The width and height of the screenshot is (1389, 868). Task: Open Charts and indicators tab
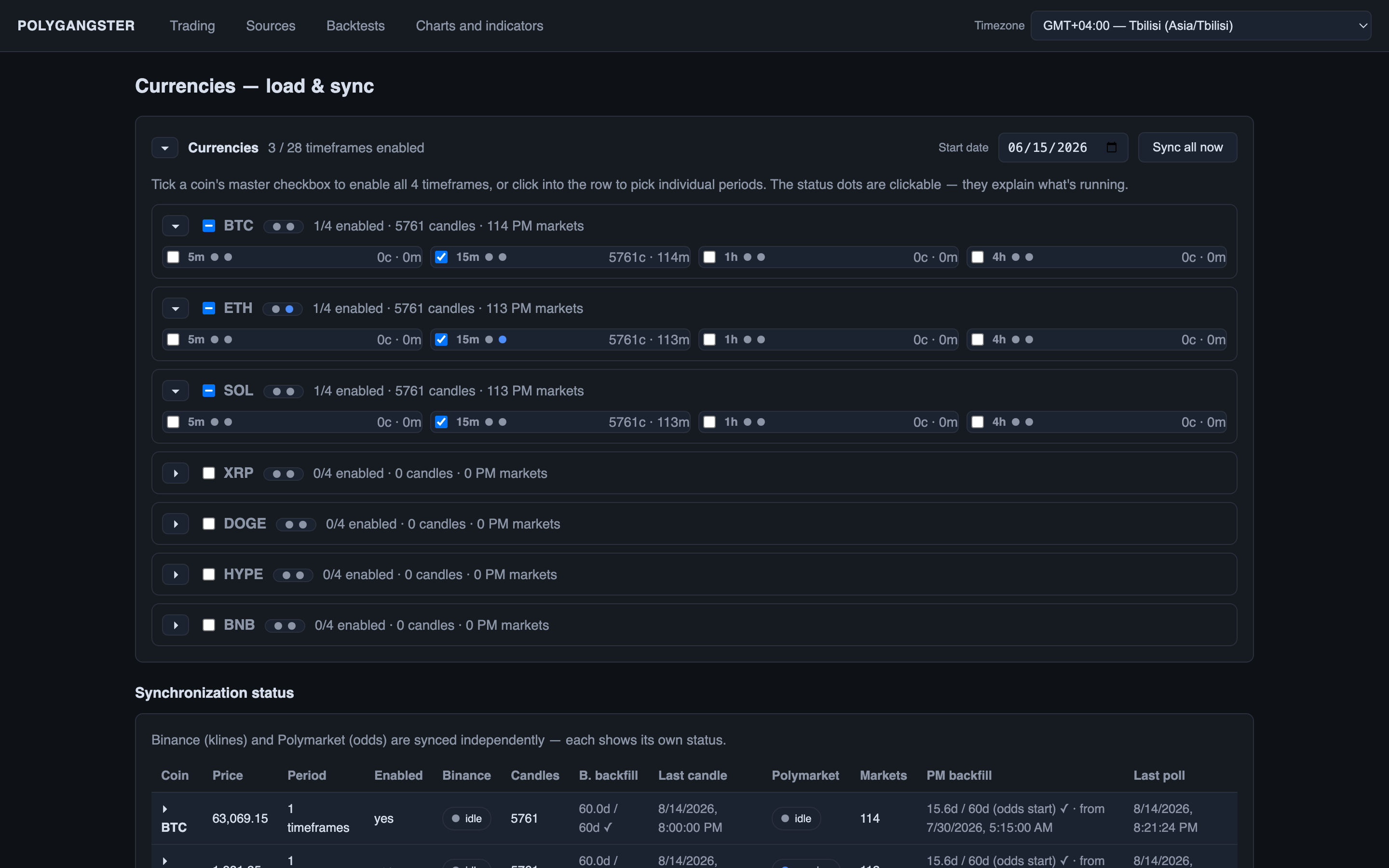(479, 26)
